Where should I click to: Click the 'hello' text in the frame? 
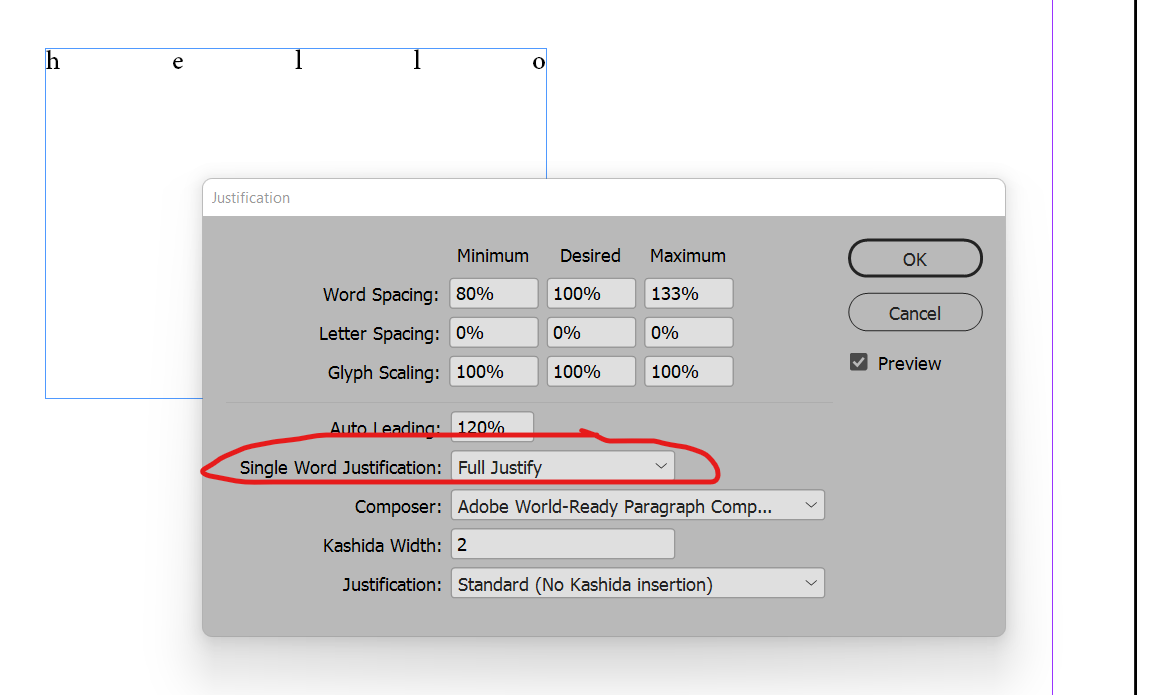[x=295, y=61]
